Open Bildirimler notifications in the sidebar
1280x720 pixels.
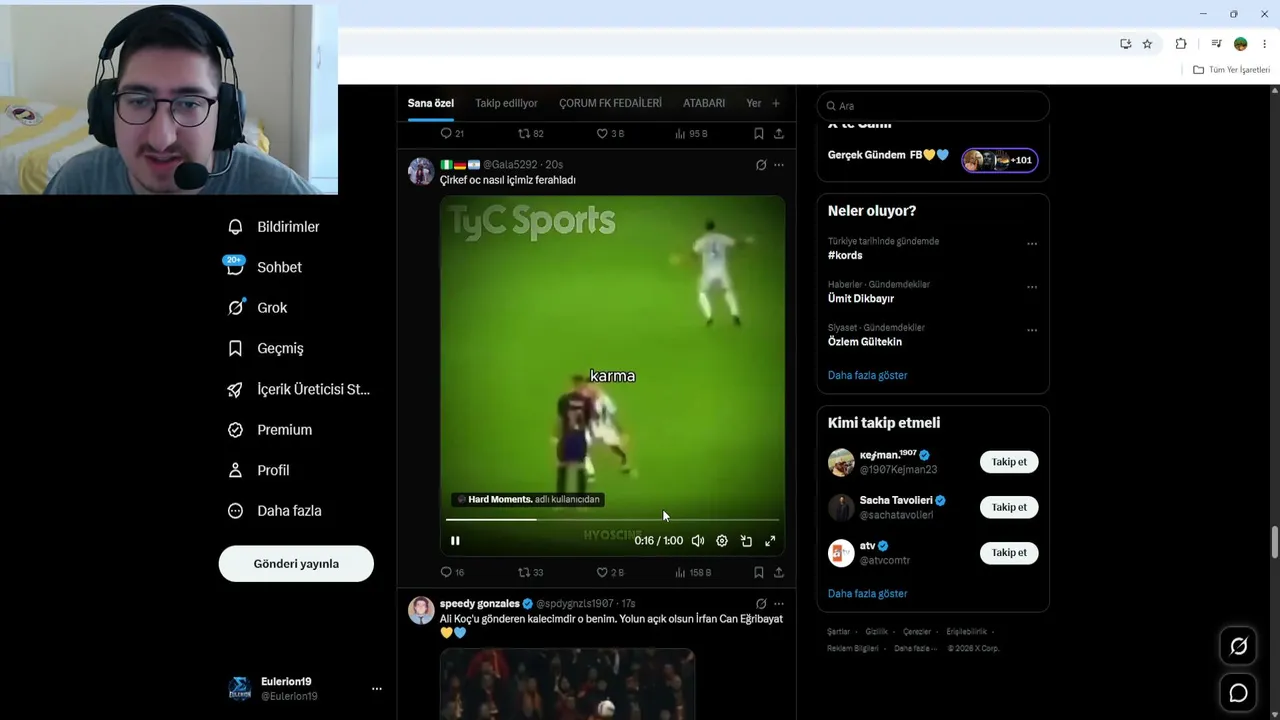[274, 227]
